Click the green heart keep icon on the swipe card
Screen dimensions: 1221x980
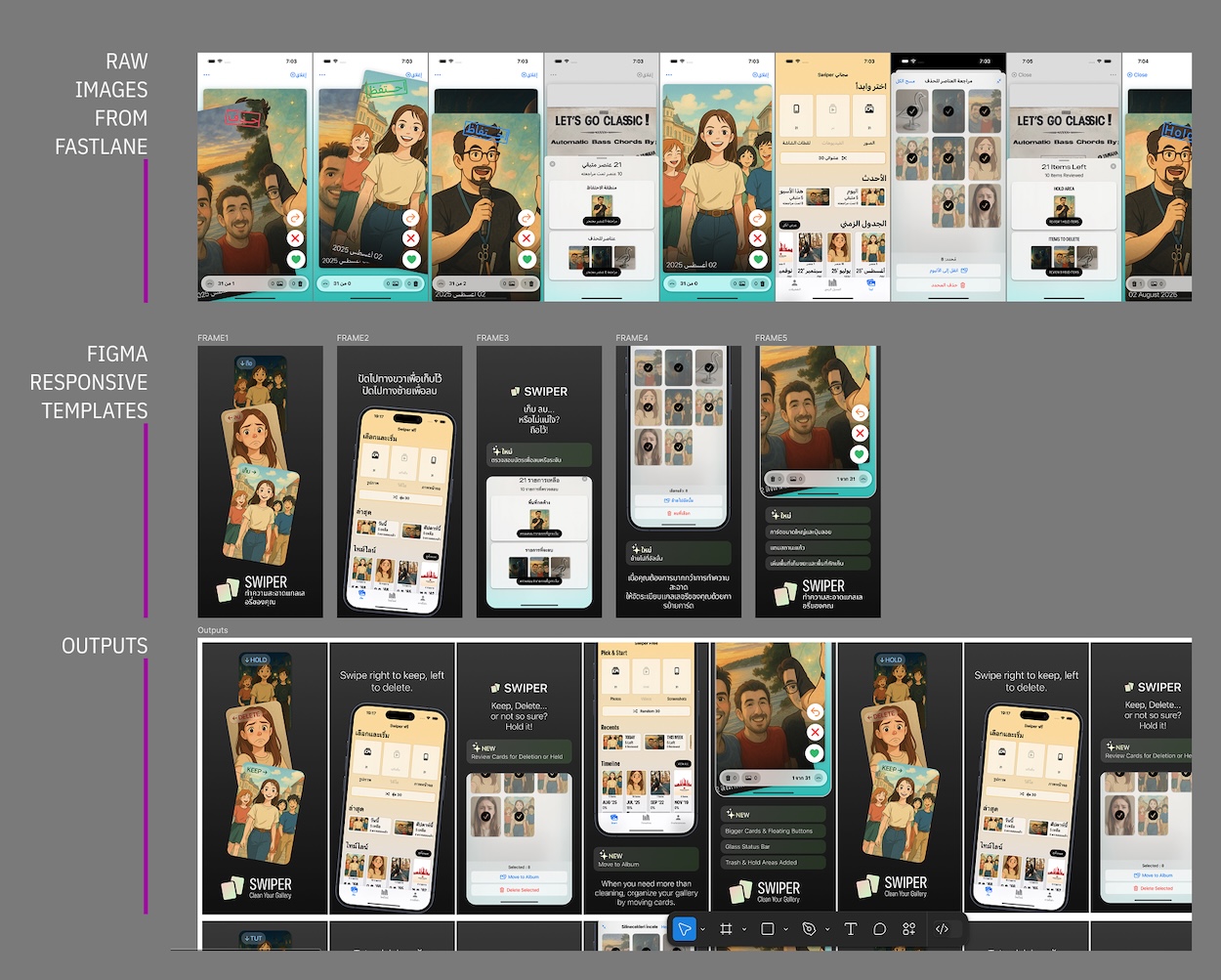click(814, 751)
